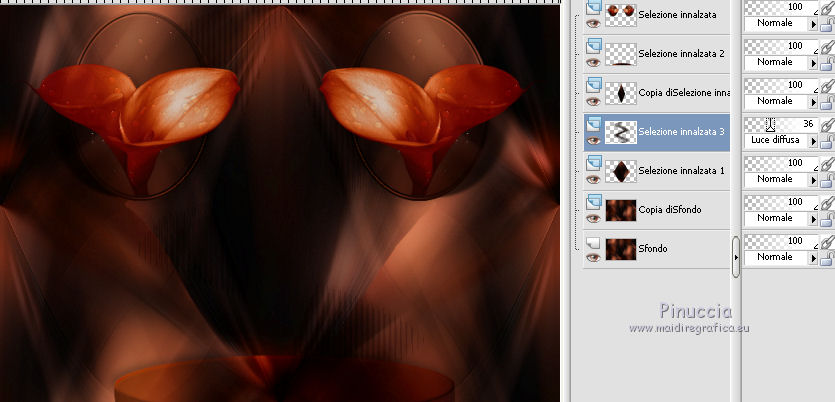Hide the Copia diSfondo layer
Screen dimensions: 835x402
593,218
